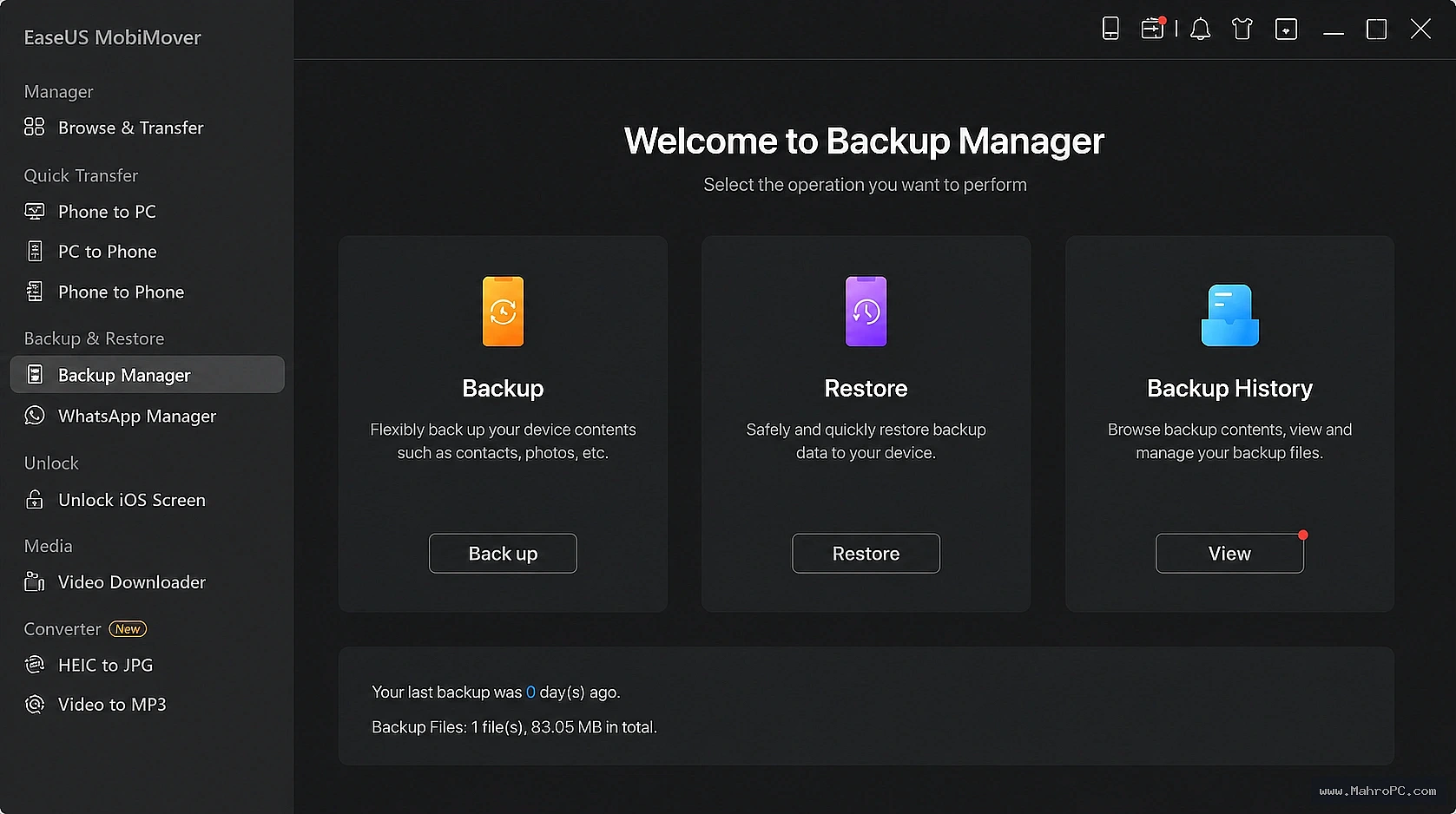
Task: Click 'Select the operation you want to perform'
Action: [x=865, y=185]
